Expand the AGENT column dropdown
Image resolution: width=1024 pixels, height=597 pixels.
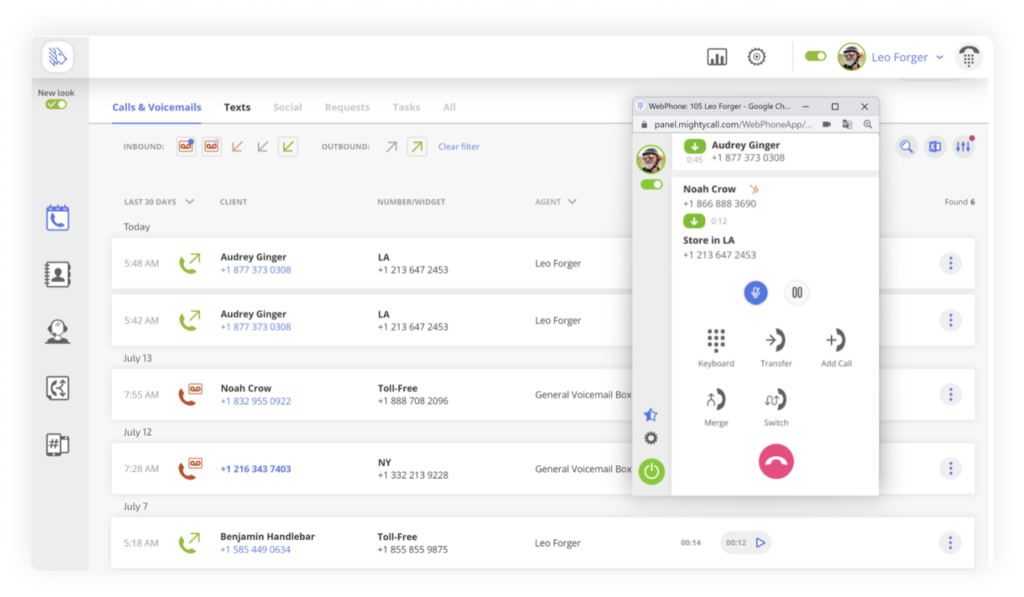point(556,201)
